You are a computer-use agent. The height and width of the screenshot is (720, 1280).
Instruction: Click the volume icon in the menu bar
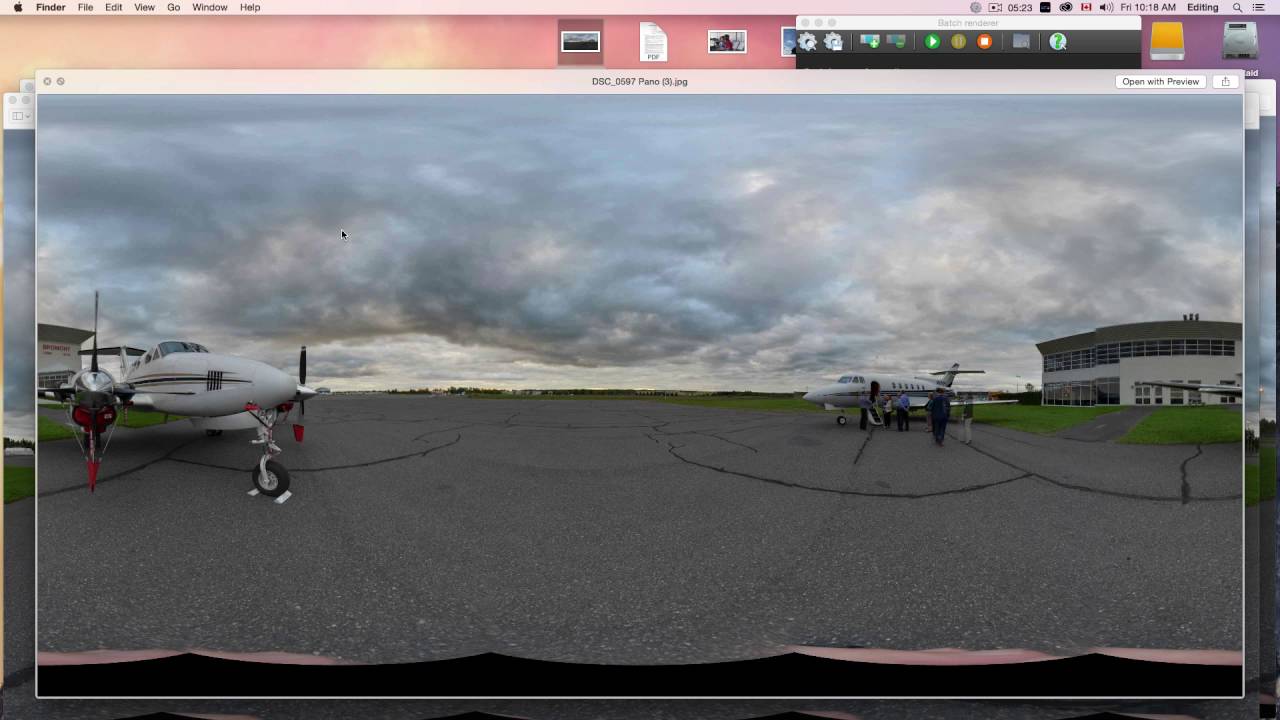click(1106, 7)
